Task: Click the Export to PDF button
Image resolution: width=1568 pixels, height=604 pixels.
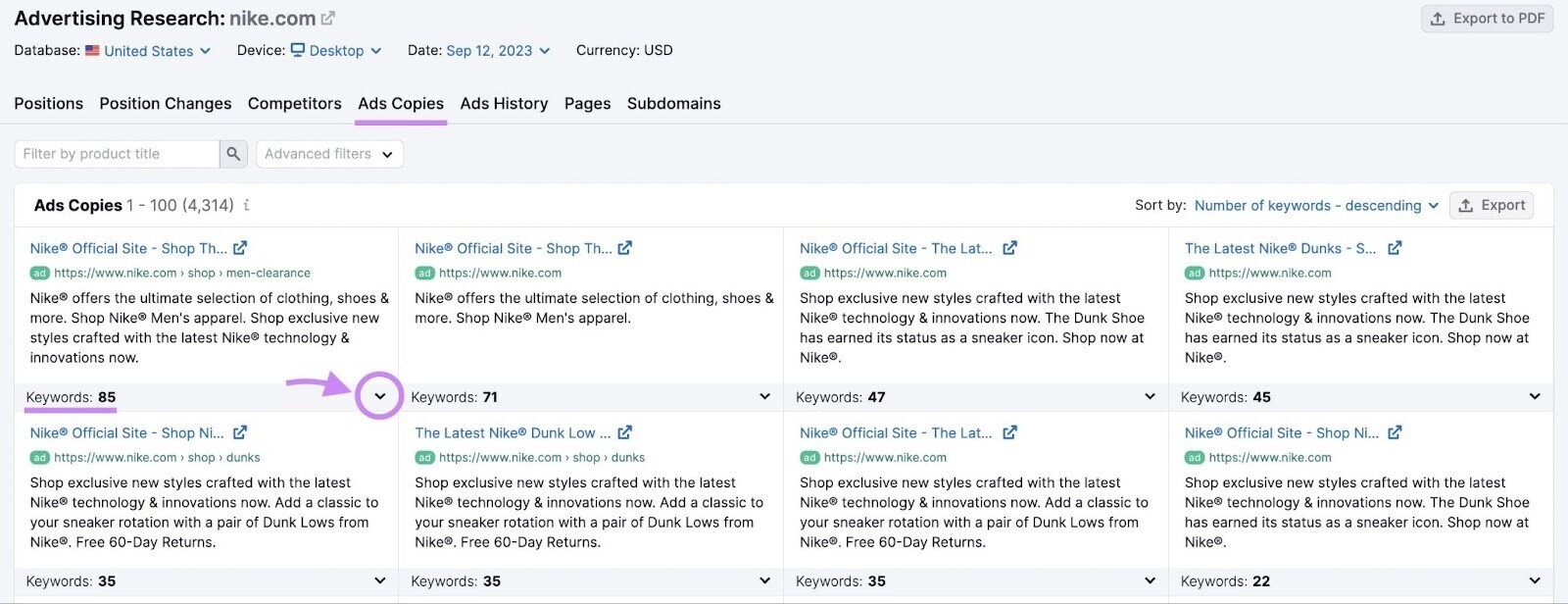Action: [x=1487, y=19]
